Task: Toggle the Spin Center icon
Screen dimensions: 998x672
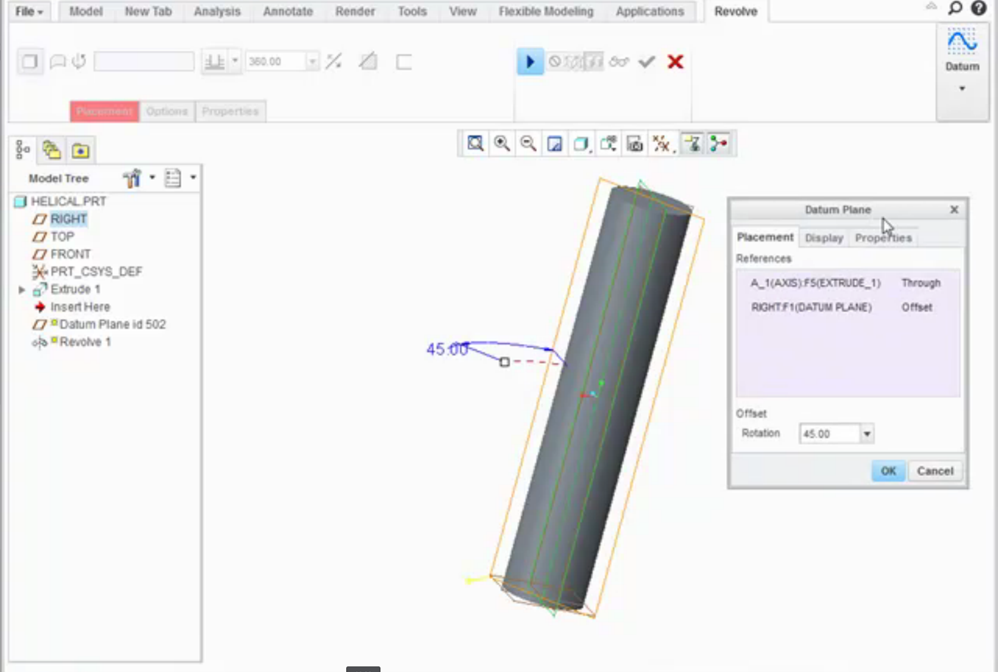Action: [719, 144]
